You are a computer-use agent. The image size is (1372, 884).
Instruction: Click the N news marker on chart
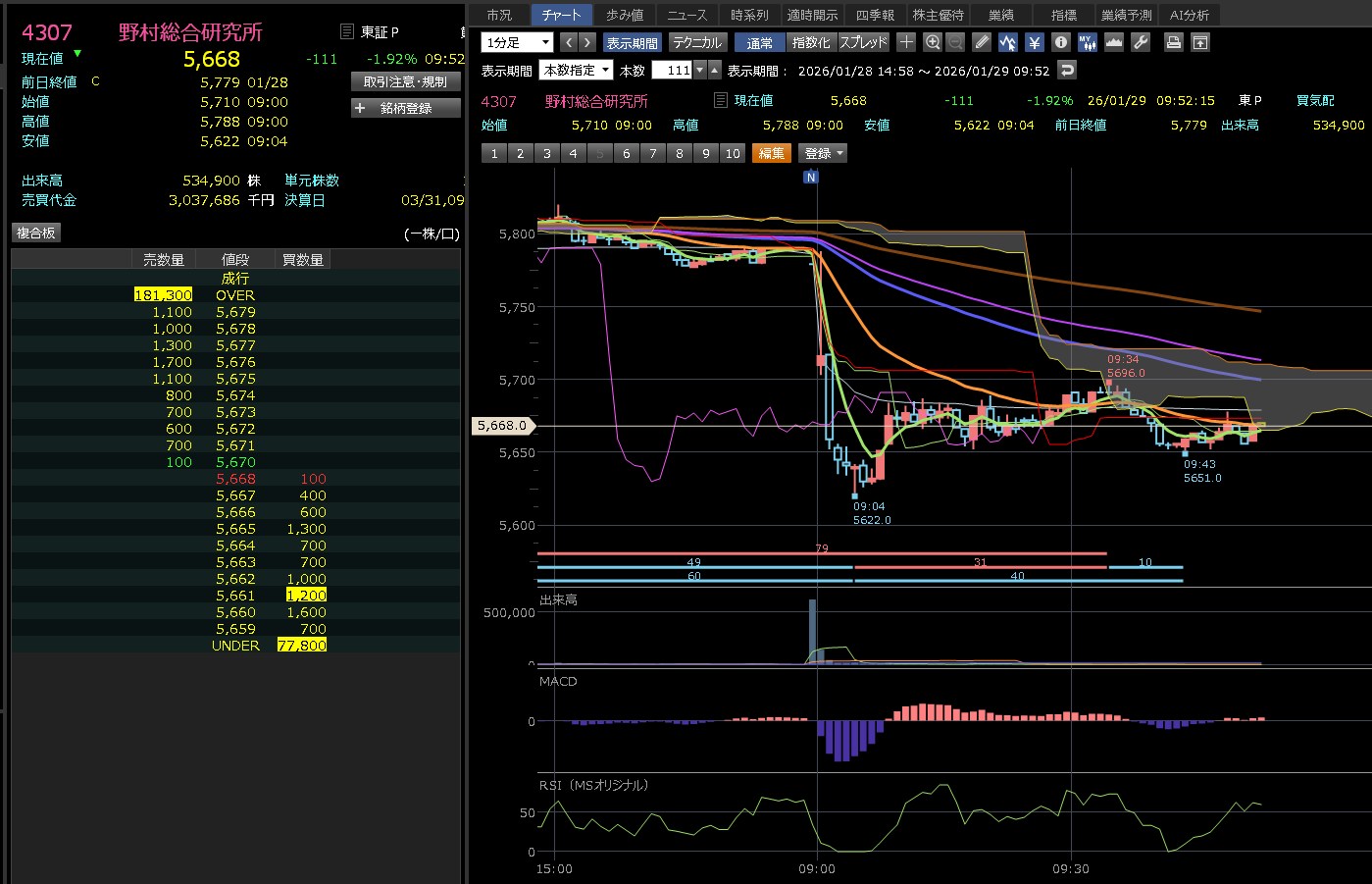point(810,178)
